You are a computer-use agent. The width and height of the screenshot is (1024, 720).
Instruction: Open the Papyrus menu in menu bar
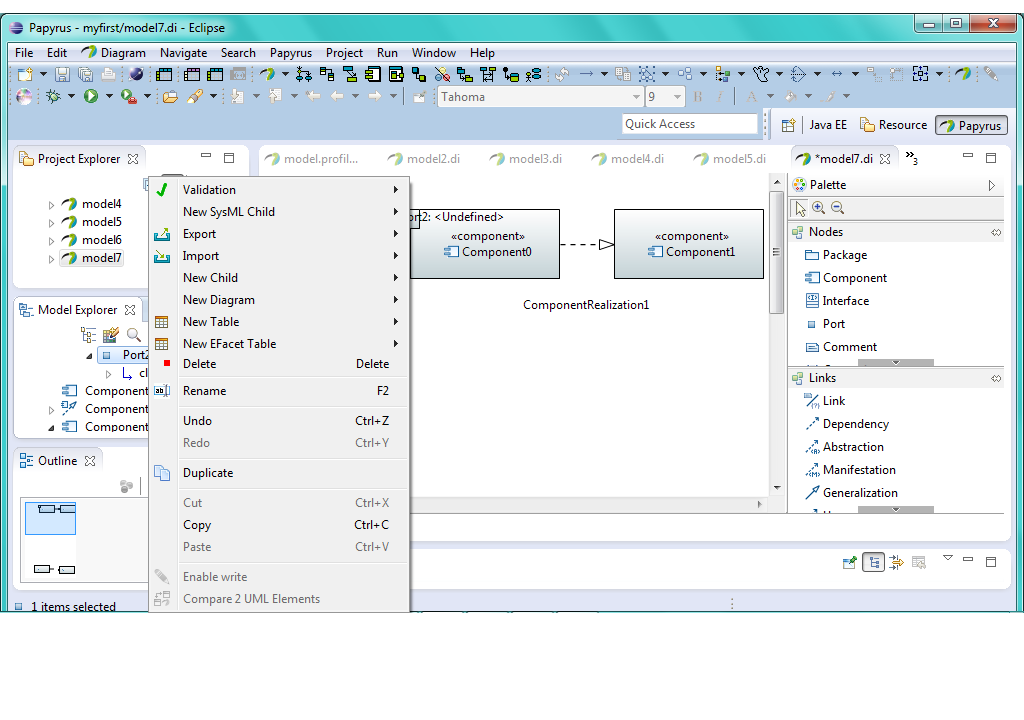pyautogui.click(x=291, y=53)
